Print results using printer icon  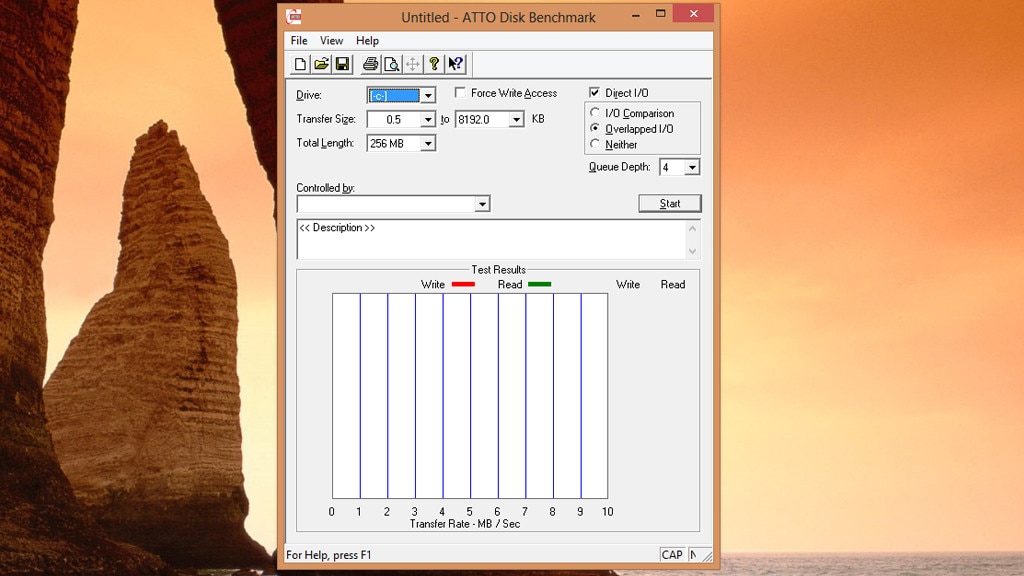[370, 64]
